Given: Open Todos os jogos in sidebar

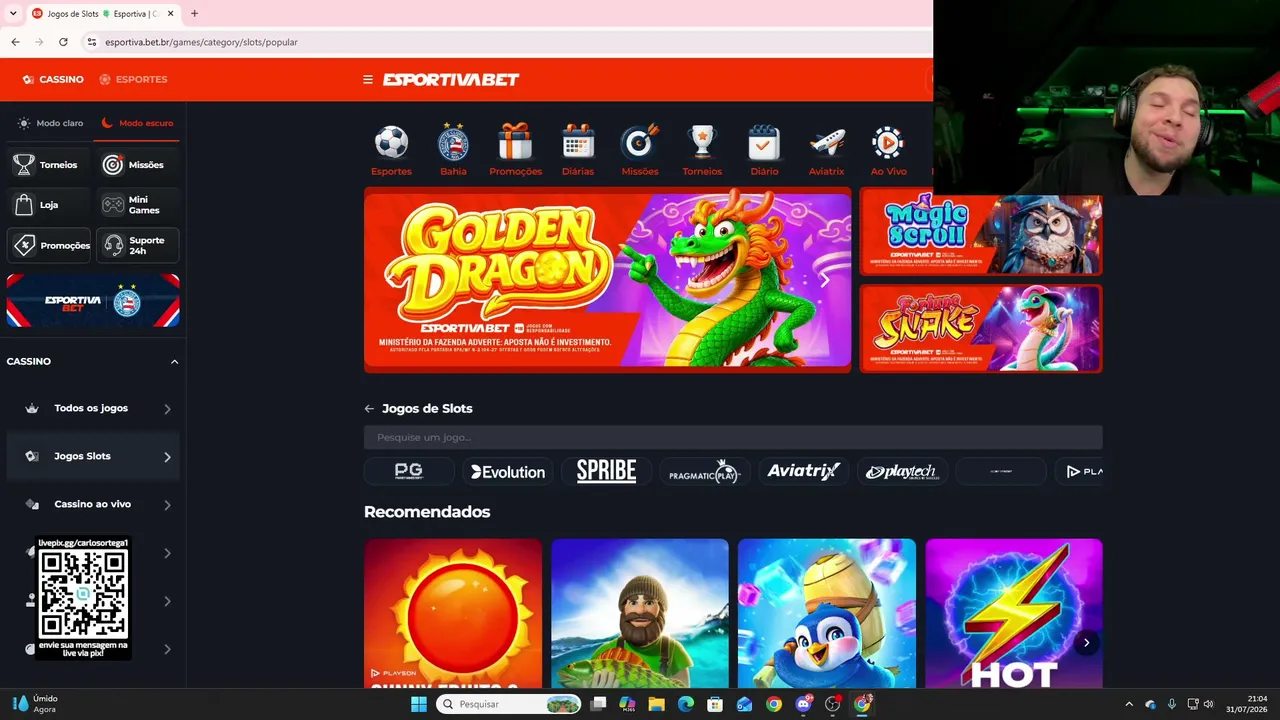Looking at the screenshot, I should (x=91, y=408).
